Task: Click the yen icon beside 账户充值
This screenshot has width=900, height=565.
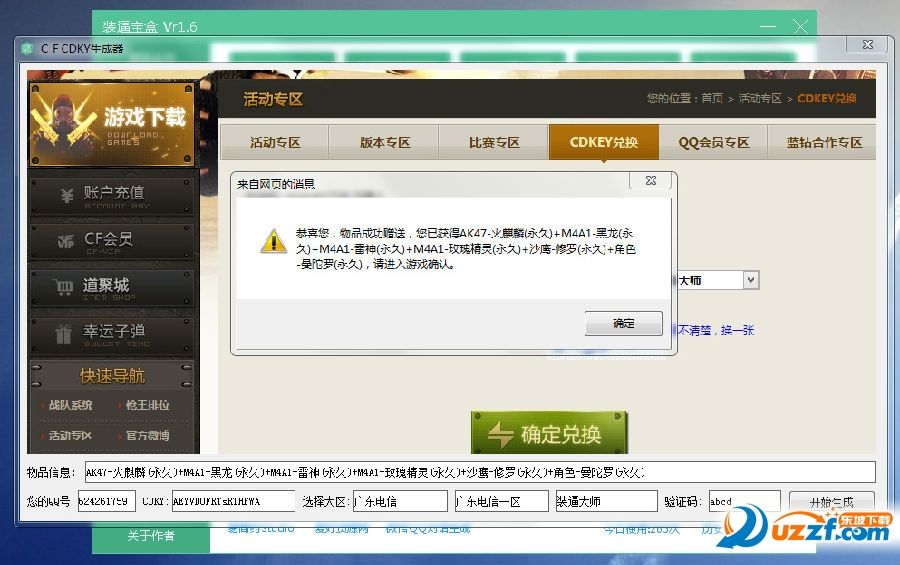Action: point(67,196)
